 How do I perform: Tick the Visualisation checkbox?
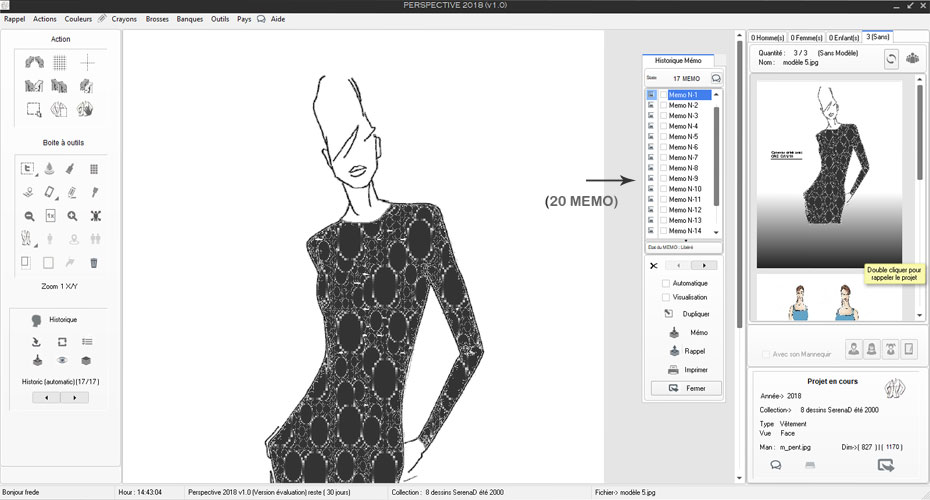666,297
